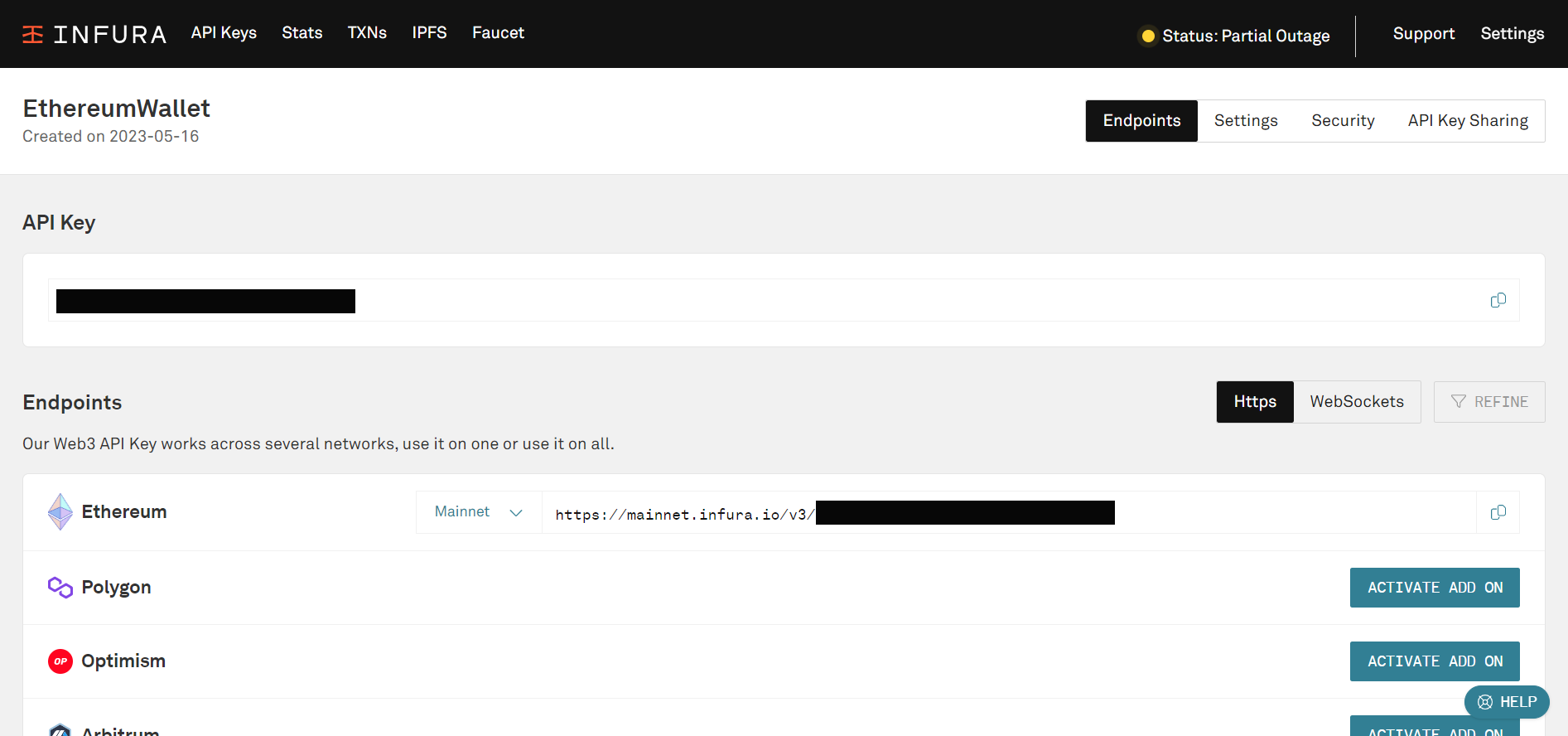
Task: Click the Polygon network icon
Action: (60, 588)
